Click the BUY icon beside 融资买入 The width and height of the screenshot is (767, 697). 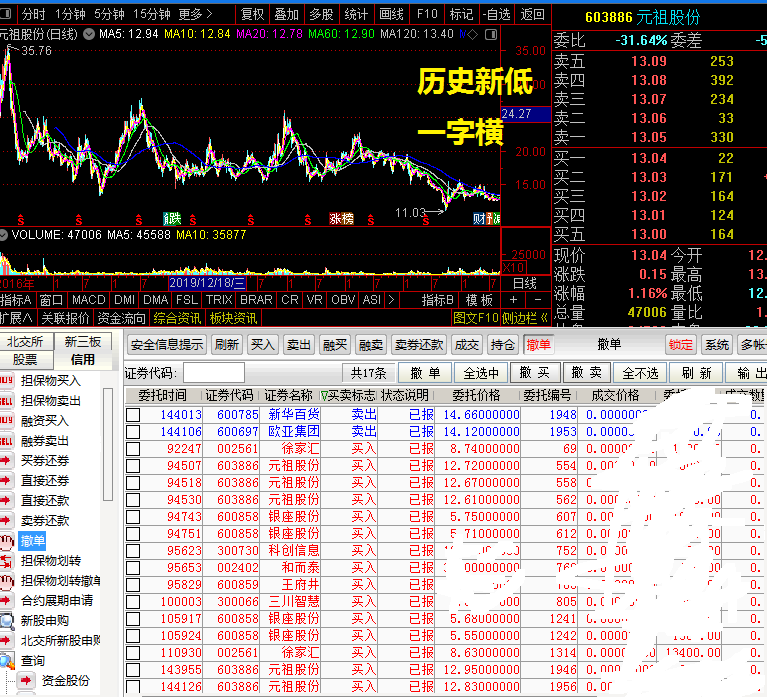pos(6,420)
